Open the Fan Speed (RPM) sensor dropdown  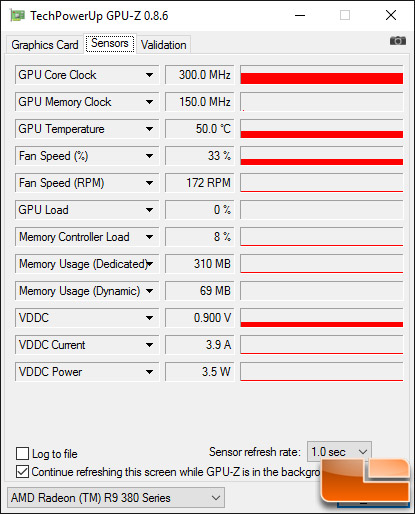pos(149,183)
